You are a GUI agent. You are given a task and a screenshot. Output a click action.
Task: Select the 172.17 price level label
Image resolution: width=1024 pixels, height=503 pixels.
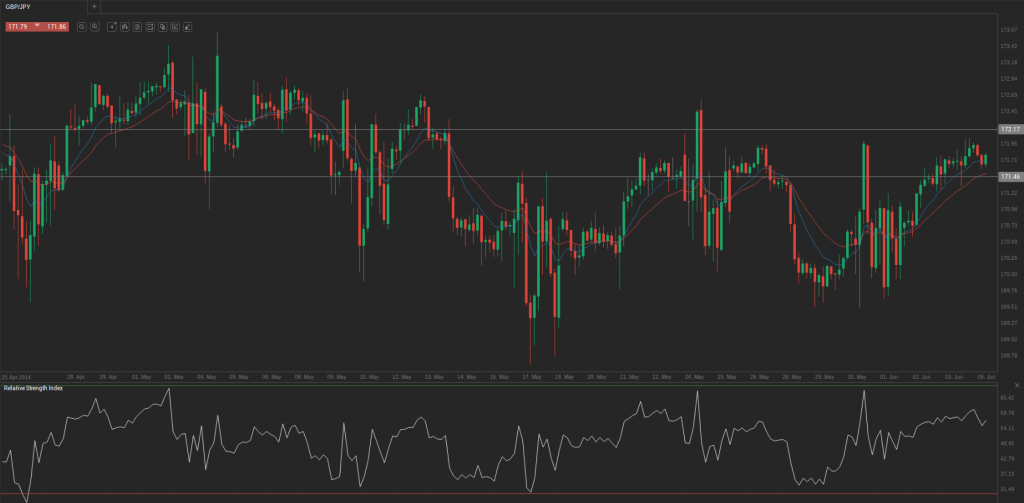point(1010,129)
